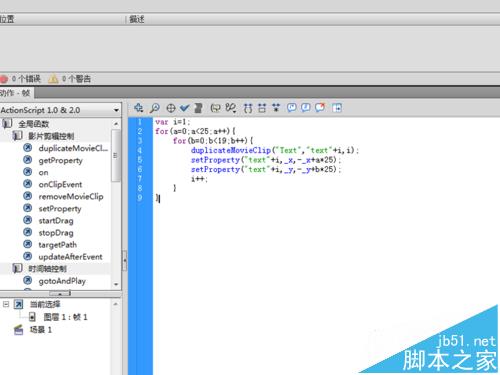Click the 0 个错误 error indicator
The image size is (500, 375).
tap(21, 79)
